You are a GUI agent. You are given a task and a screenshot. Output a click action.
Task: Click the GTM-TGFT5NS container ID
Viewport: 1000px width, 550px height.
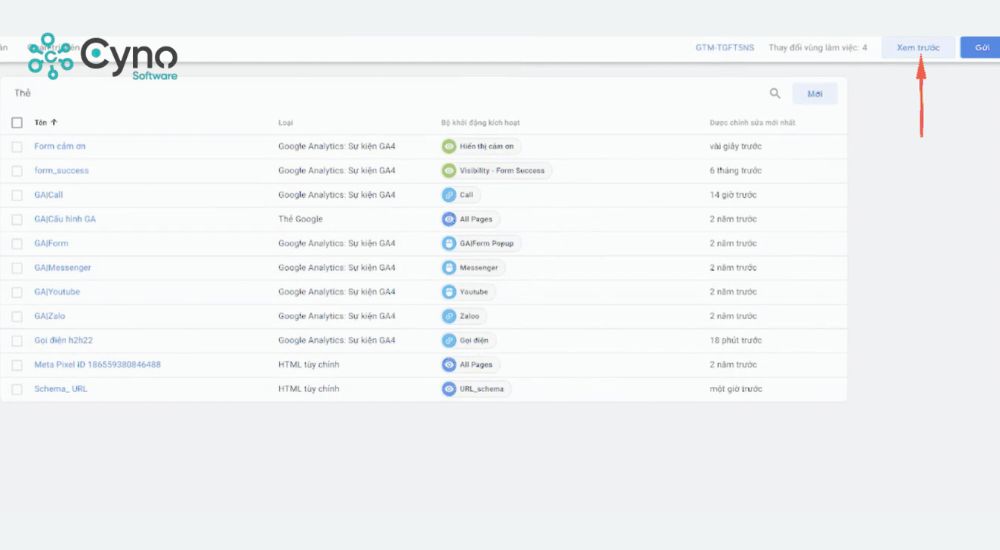(726, 48)
